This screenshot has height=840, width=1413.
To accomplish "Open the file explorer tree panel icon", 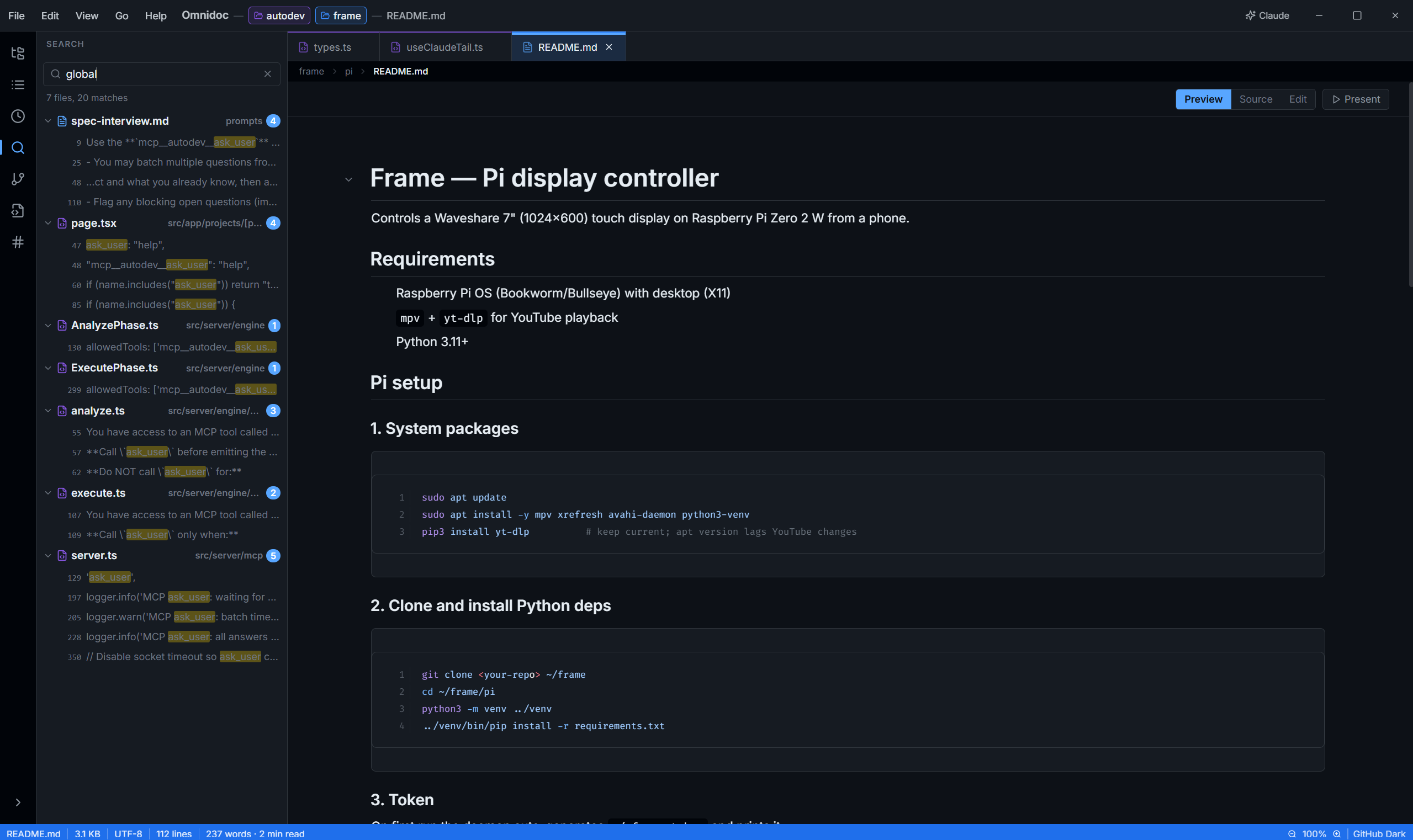I will pyautogui.click(x=18, y=53).
